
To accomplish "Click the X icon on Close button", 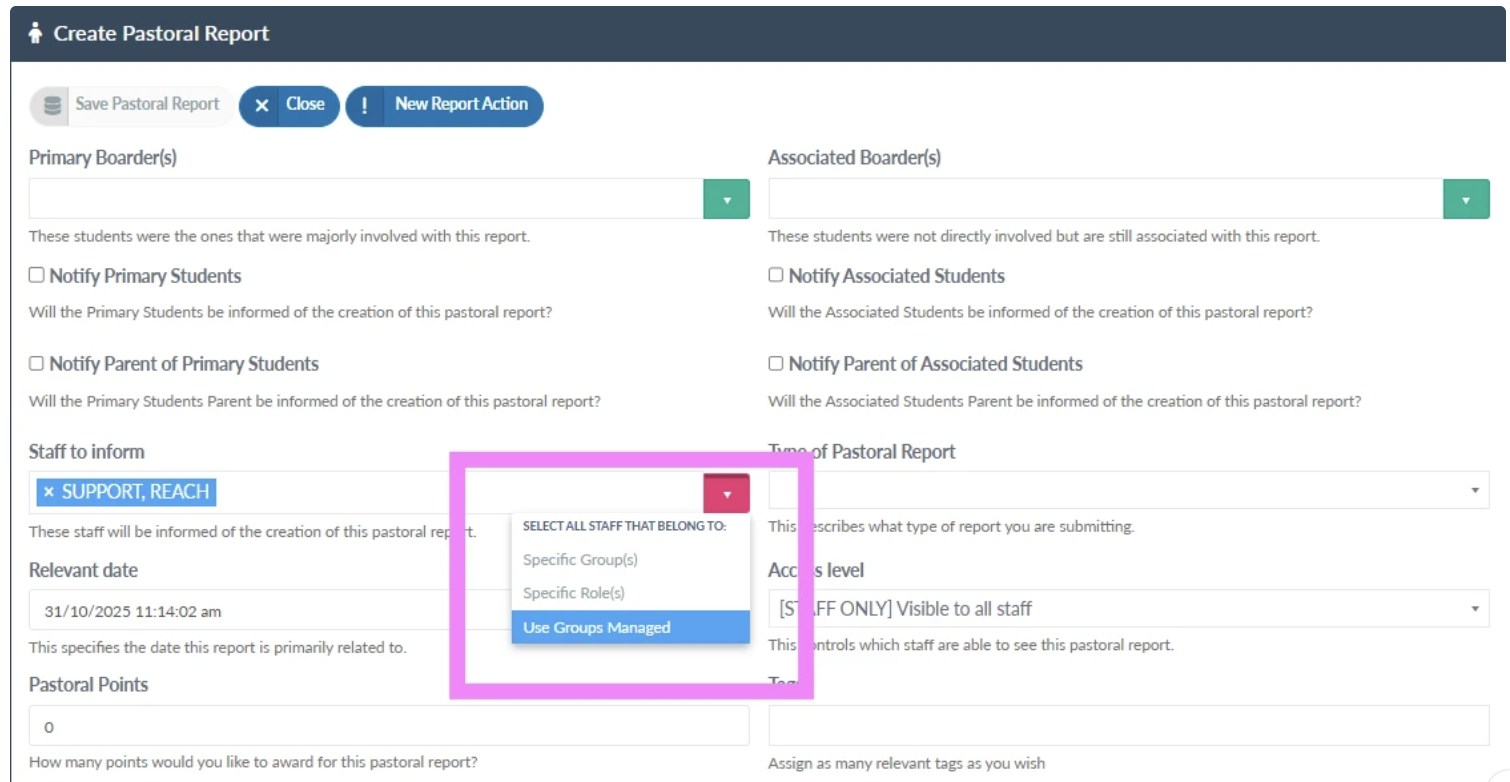I will 261,105.
